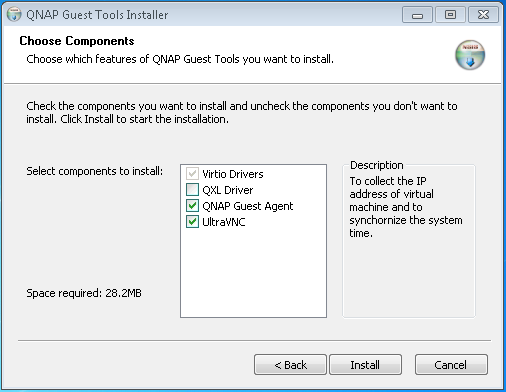Viewport: 506px width, 392px height.
Task: Uncheck the UltraVNC checkbox
Action: [192, 222]
